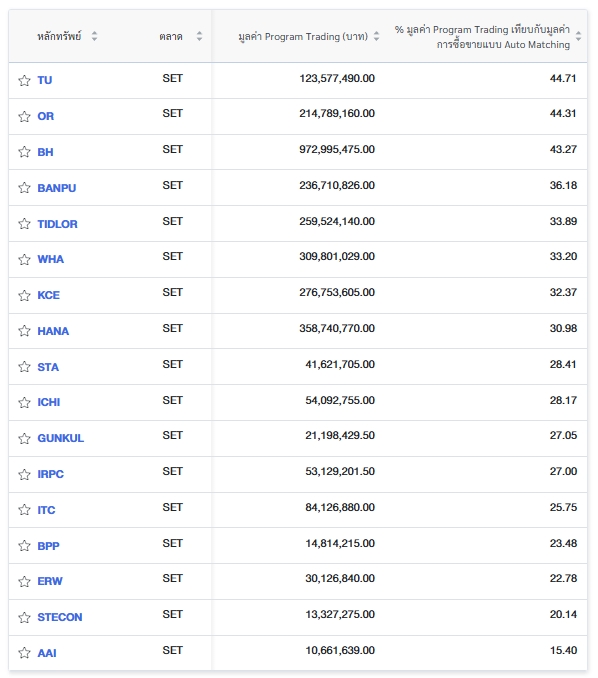598x678 pixels.
Task: Click the star next to HANA
Action: [x=24, y=331]
